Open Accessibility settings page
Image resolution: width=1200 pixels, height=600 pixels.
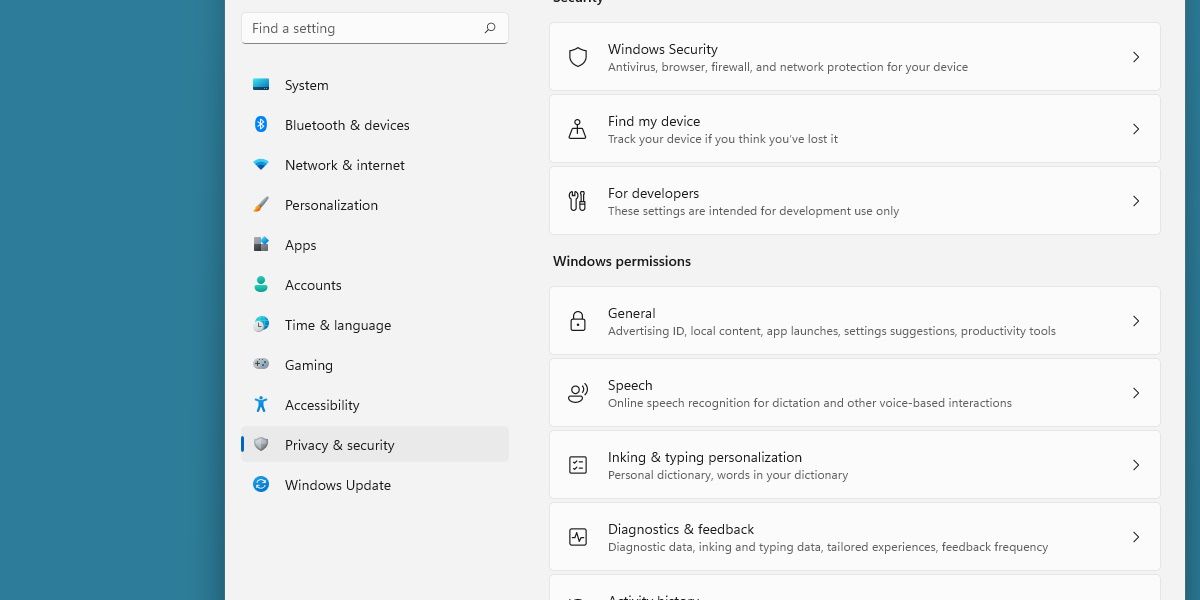375,405
